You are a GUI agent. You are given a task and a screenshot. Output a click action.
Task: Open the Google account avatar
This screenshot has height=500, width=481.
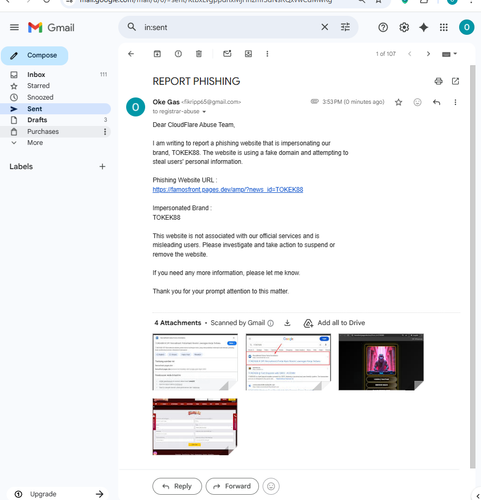(466, 27)
